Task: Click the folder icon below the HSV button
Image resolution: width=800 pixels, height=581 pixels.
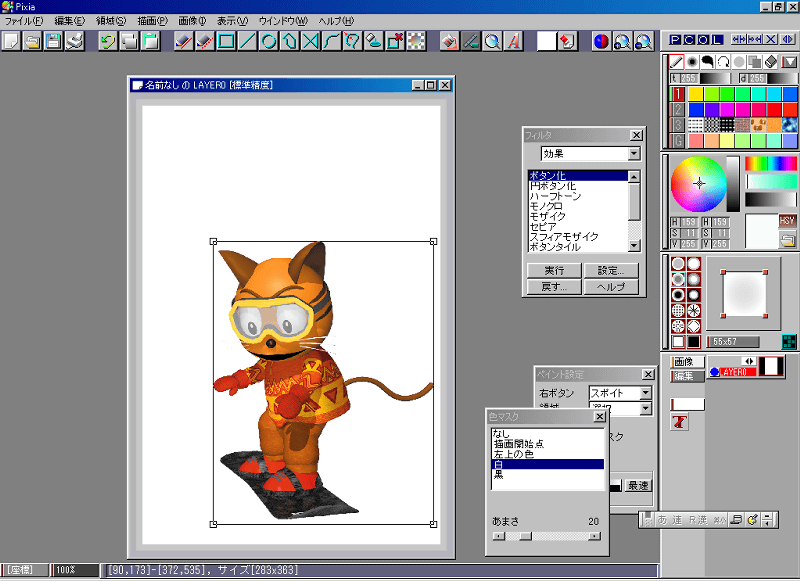Action: coord(787,239)
